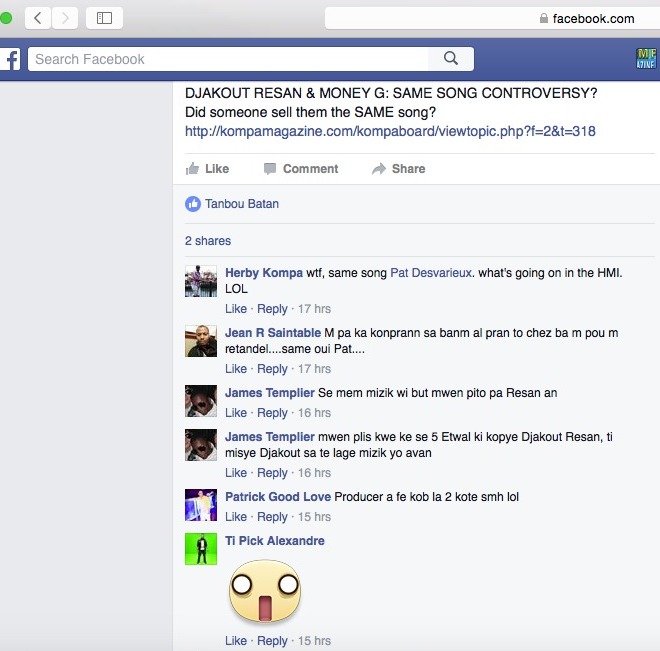Toggle the Safari sidebar button
The width and height of the screenshot is (660, 651).
tap(104, 18)
